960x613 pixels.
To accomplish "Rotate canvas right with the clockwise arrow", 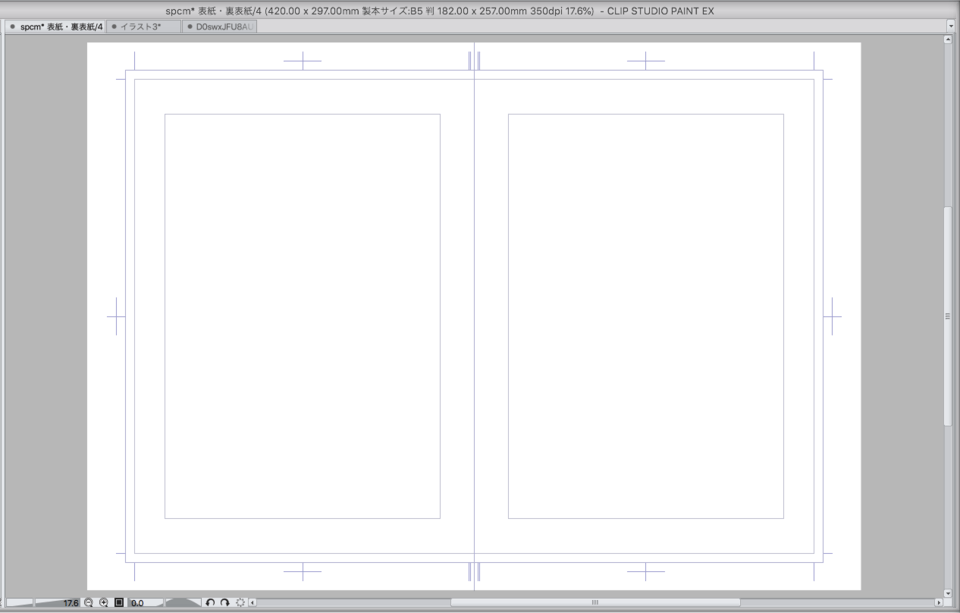I will coord(225,603).
